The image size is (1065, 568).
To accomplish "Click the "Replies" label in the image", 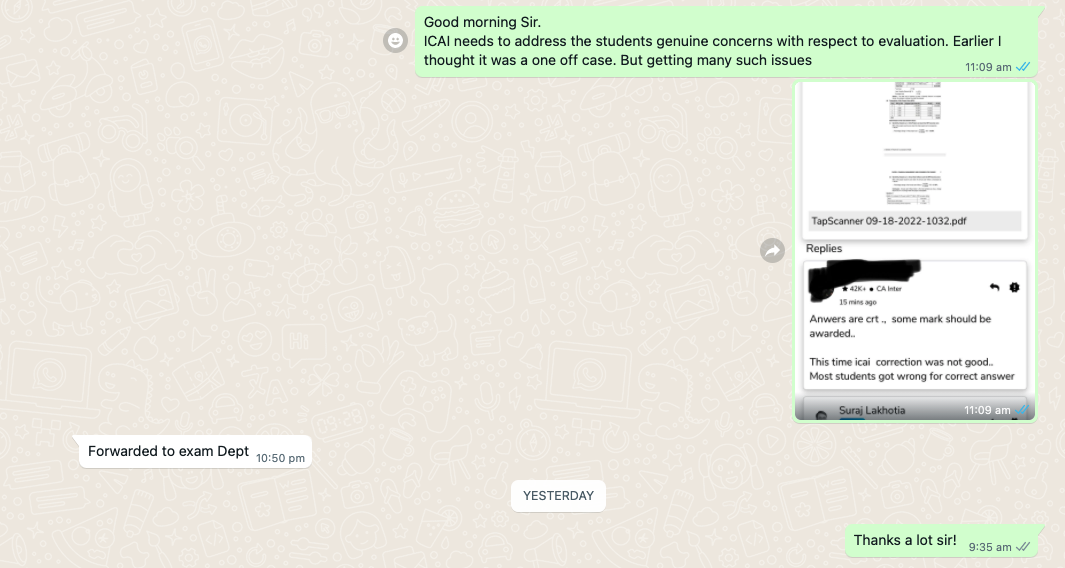I will [824, 248].
